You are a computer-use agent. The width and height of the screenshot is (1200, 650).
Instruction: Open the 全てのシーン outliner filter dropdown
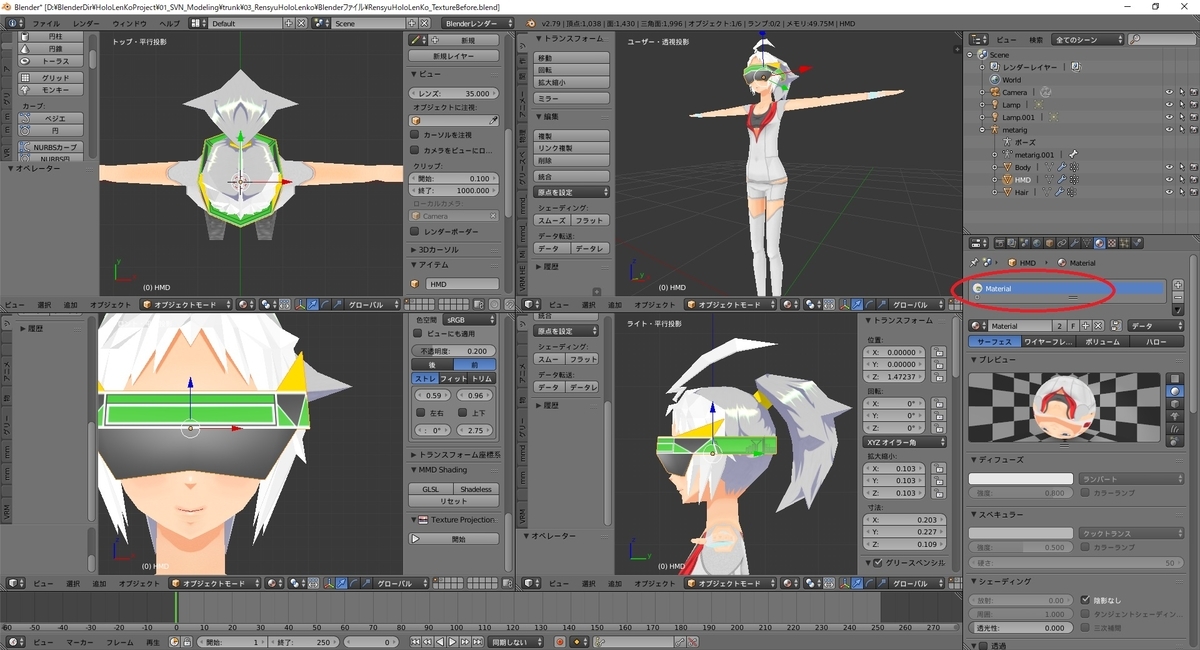pyautogui.click(x=1088, y=40)
